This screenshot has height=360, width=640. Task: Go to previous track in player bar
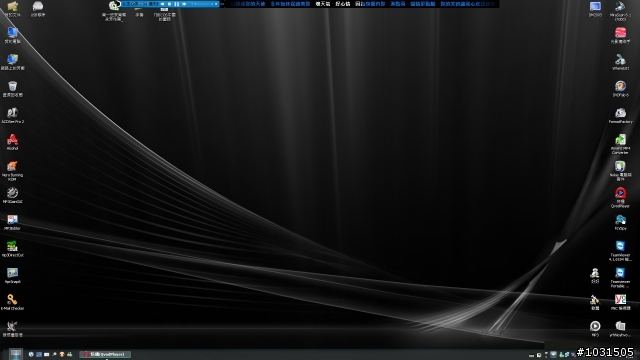pyautogui.click(x=162, y=4)
